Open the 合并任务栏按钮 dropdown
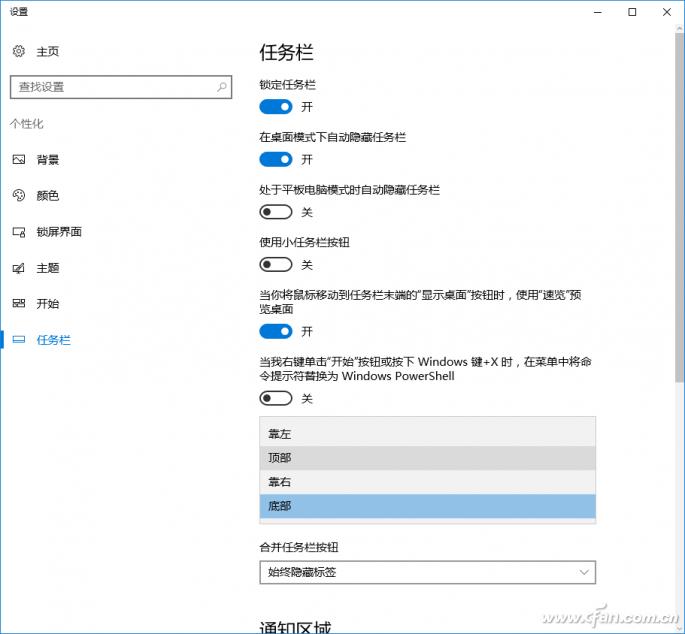 428,572
